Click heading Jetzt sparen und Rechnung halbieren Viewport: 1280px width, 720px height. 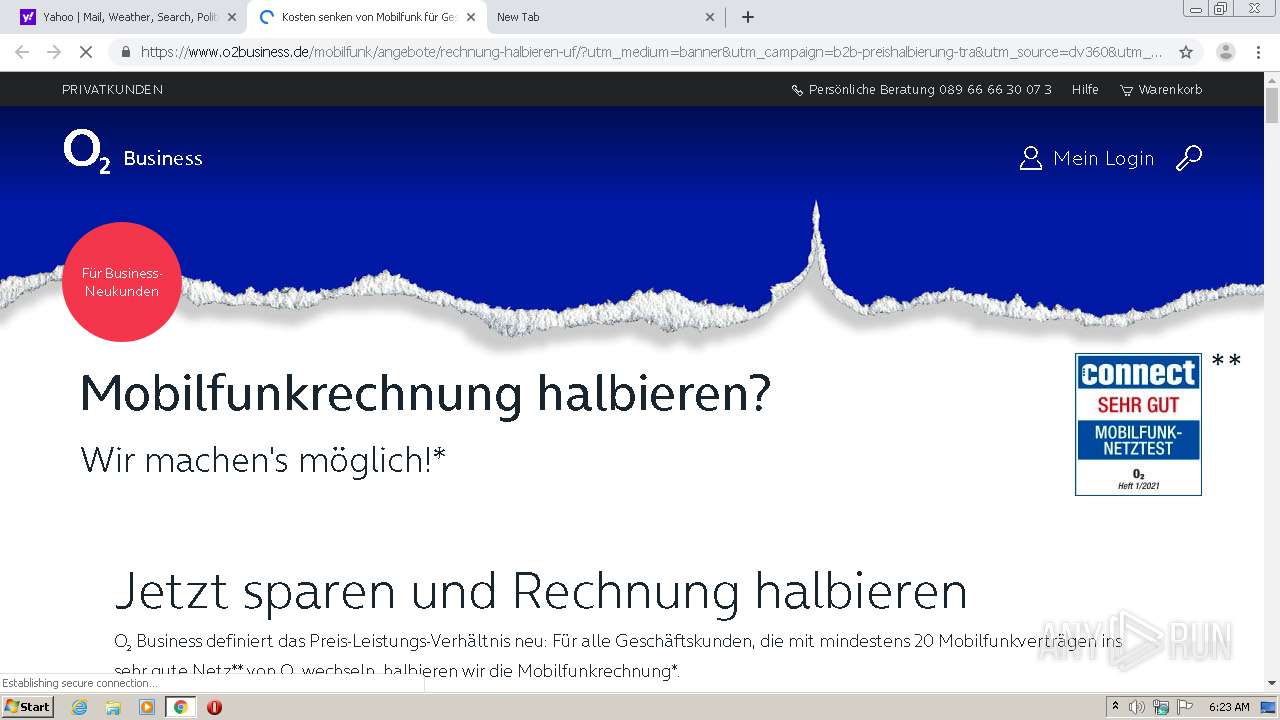[541, 590]
